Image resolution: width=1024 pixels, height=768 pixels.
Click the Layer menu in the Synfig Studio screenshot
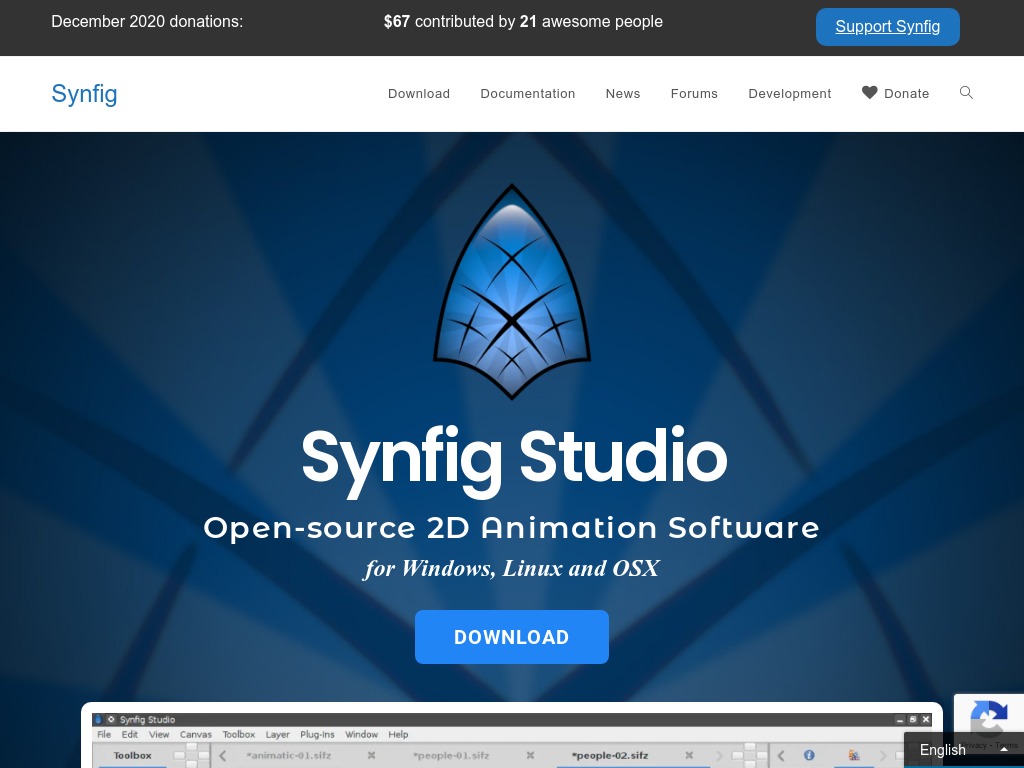point(278,734)
